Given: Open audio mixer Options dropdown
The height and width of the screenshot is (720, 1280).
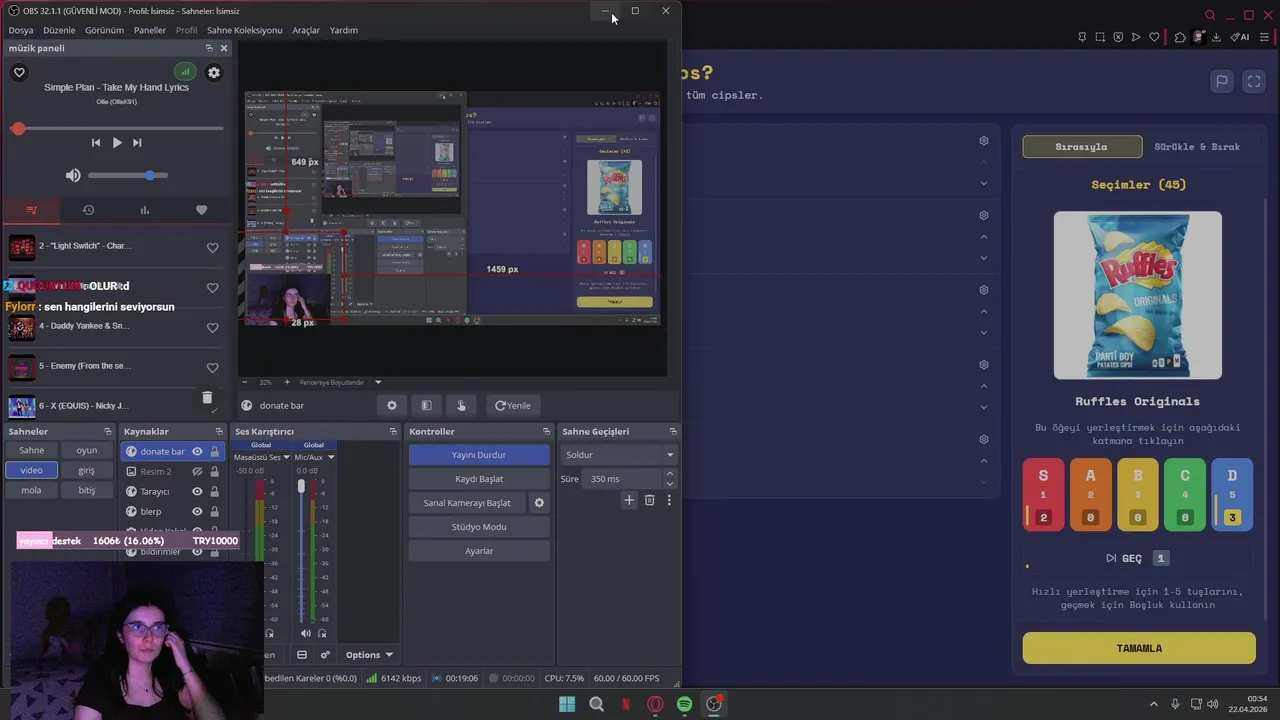Looking at the screenshot, I should coord(369,655).
